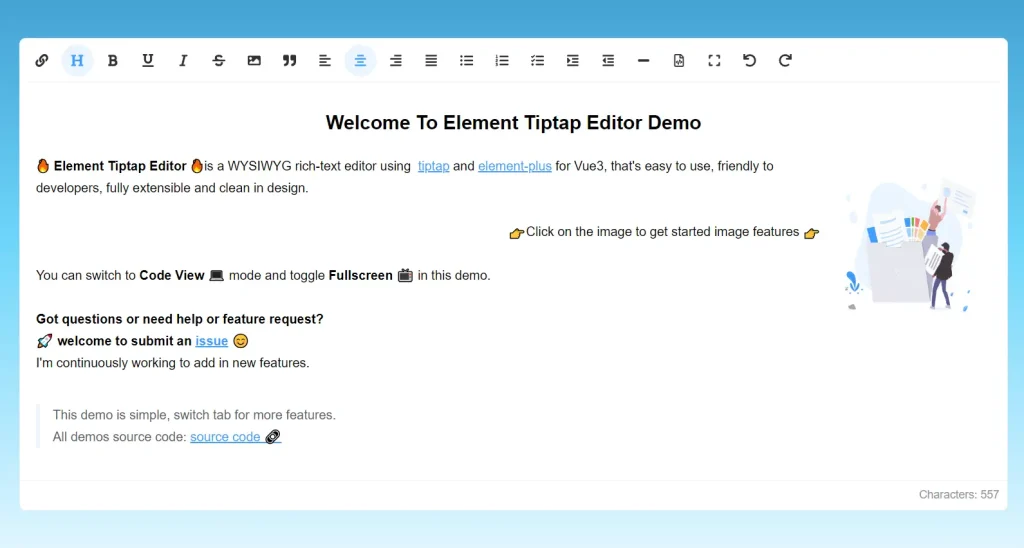Justify the text alignment
The height and width of the screenshot is (548, 1024).
(431, 61)
